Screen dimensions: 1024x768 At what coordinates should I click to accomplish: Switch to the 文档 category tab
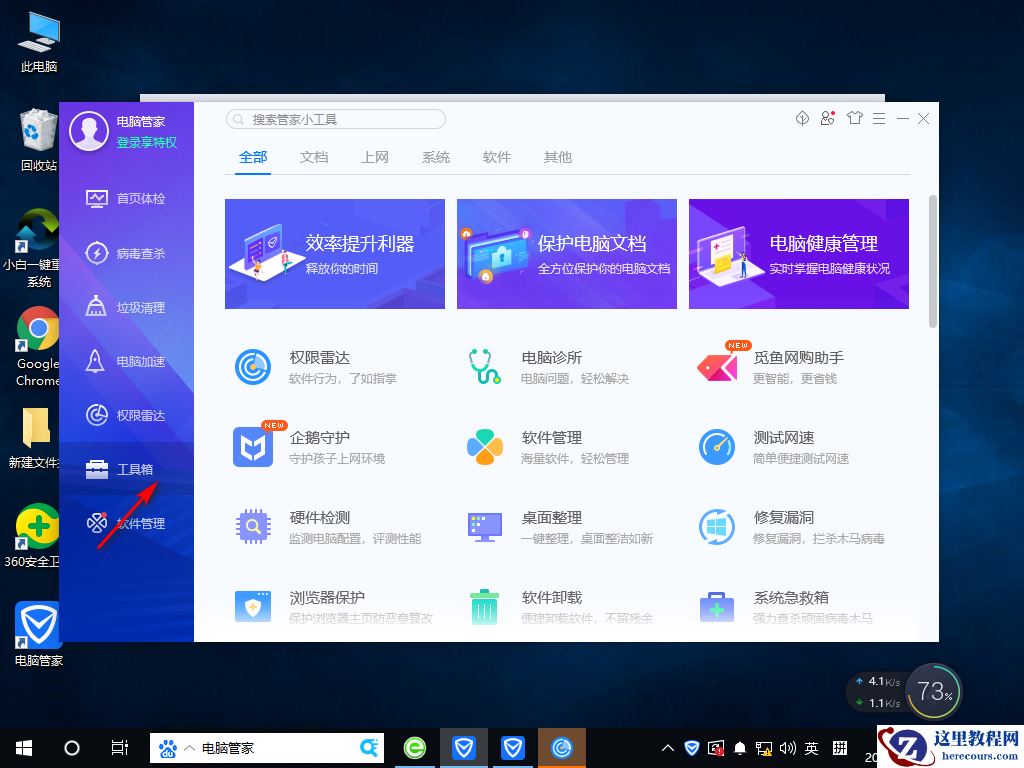point(314,157)
